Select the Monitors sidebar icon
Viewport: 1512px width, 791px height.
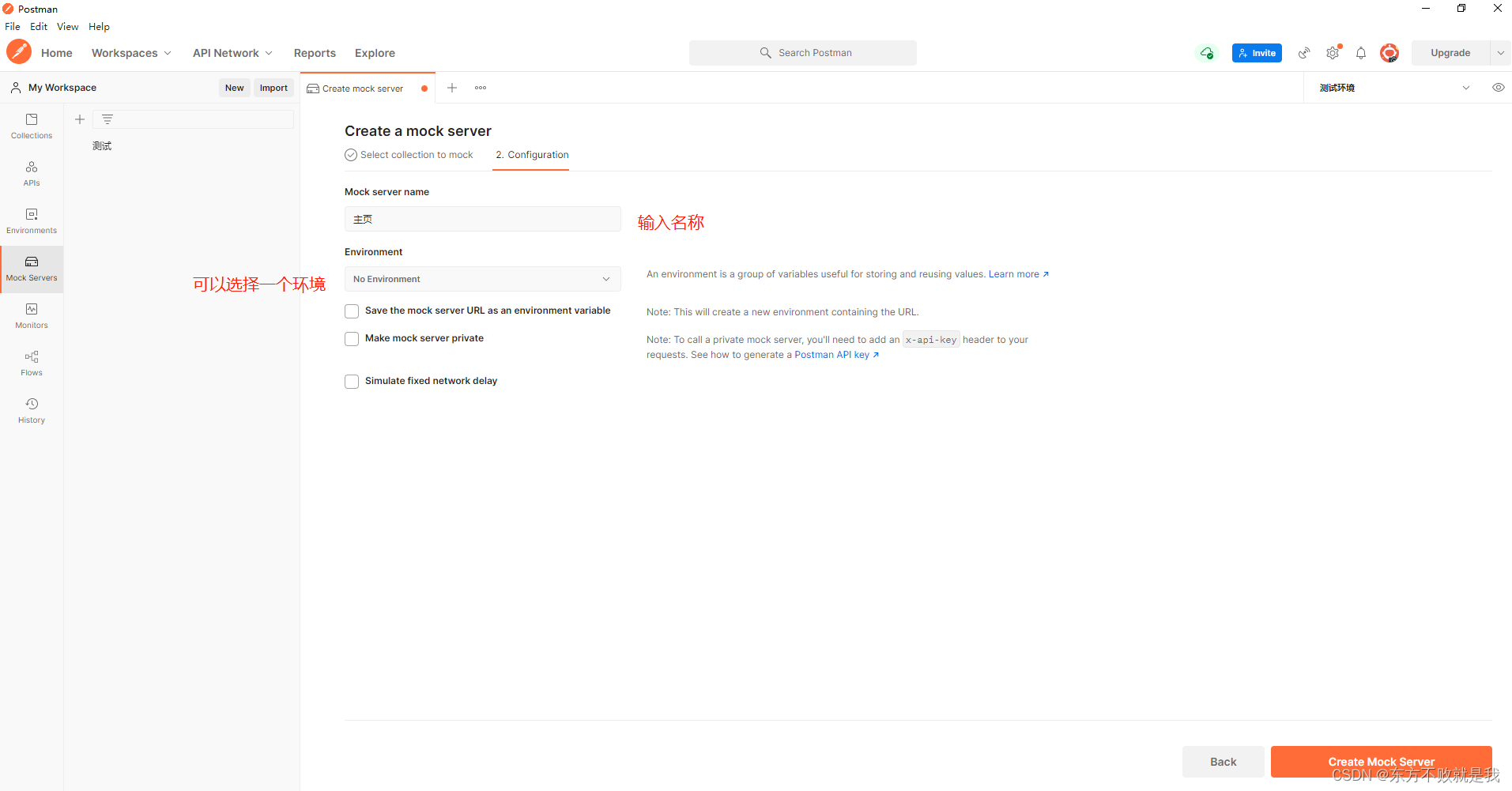[x=31, y=316]
